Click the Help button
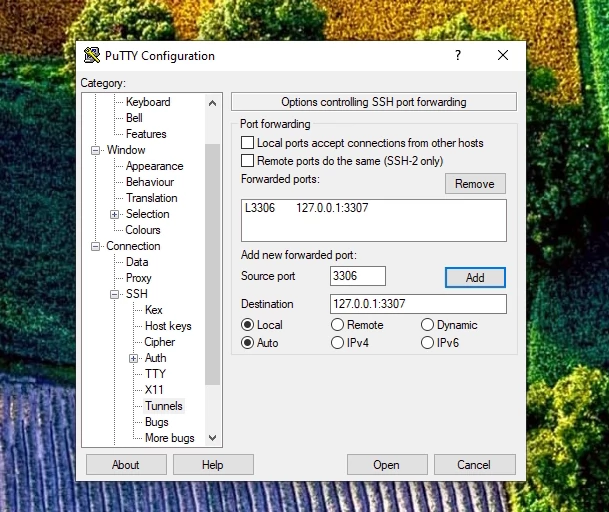 (x=213, y=465)
